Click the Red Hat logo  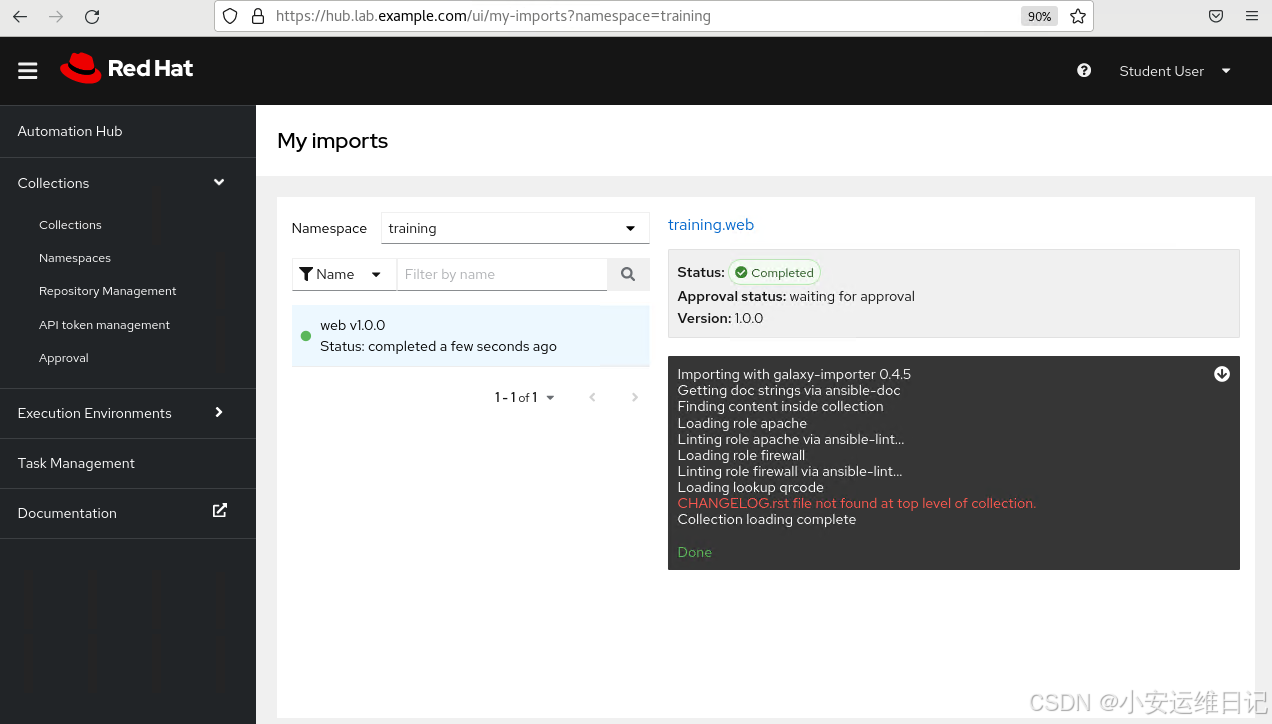pyautogui.click(x=126, y=68)
